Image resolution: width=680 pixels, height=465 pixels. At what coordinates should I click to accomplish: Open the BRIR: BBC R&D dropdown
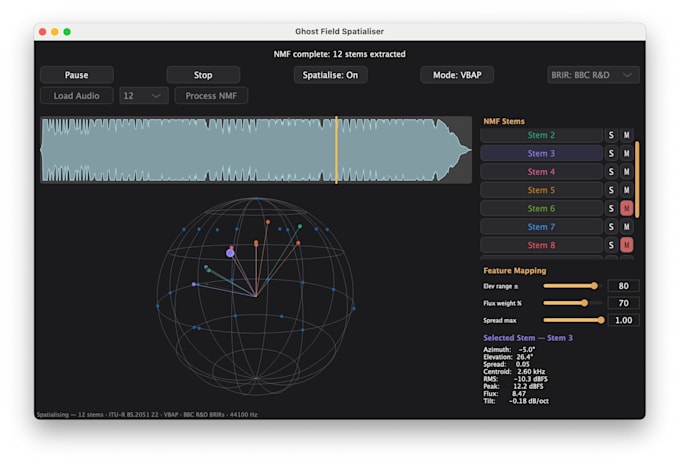(x=593, y=75)
